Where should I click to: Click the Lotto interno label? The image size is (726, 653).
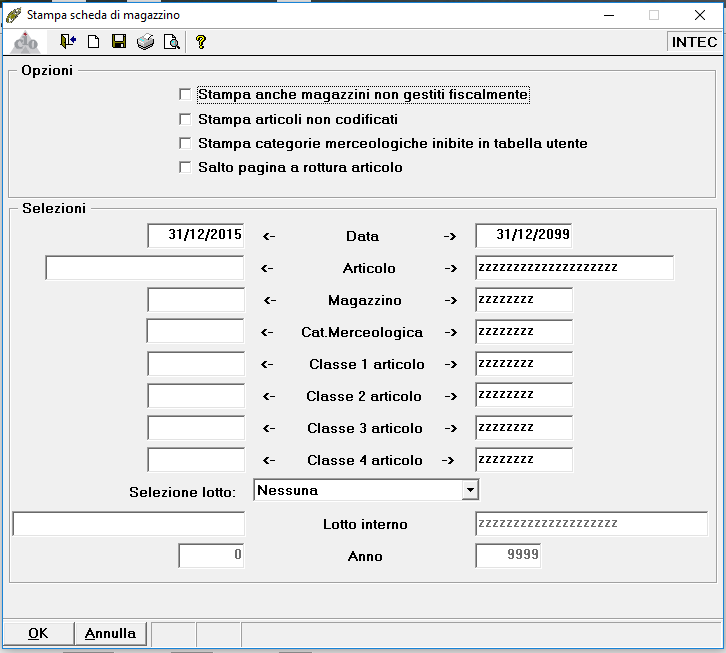click(365, 524)
